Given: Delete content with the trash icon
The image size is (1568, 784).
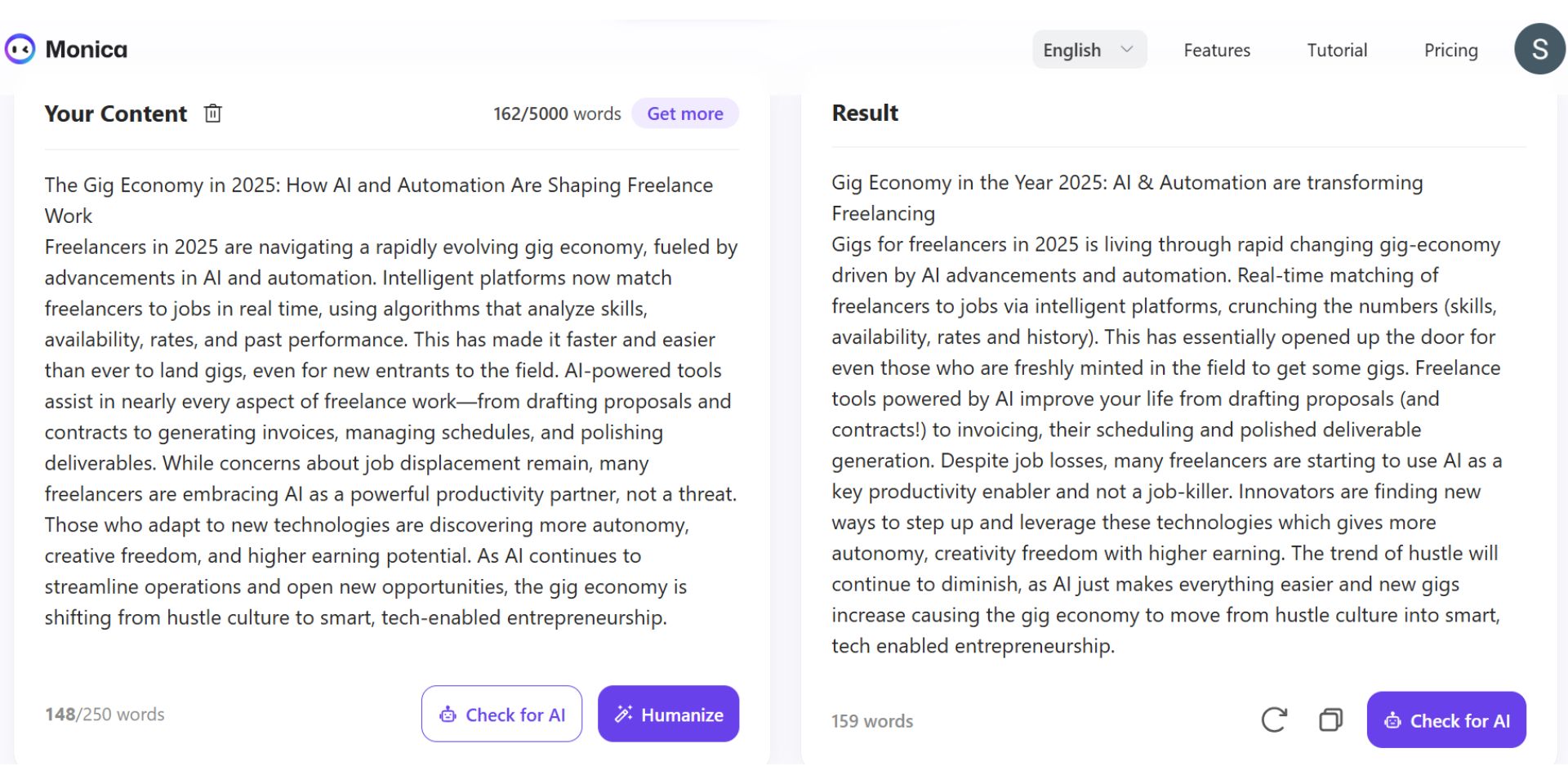Looking at the screenshot, I should pyautogui.click(x=212, y=114).
